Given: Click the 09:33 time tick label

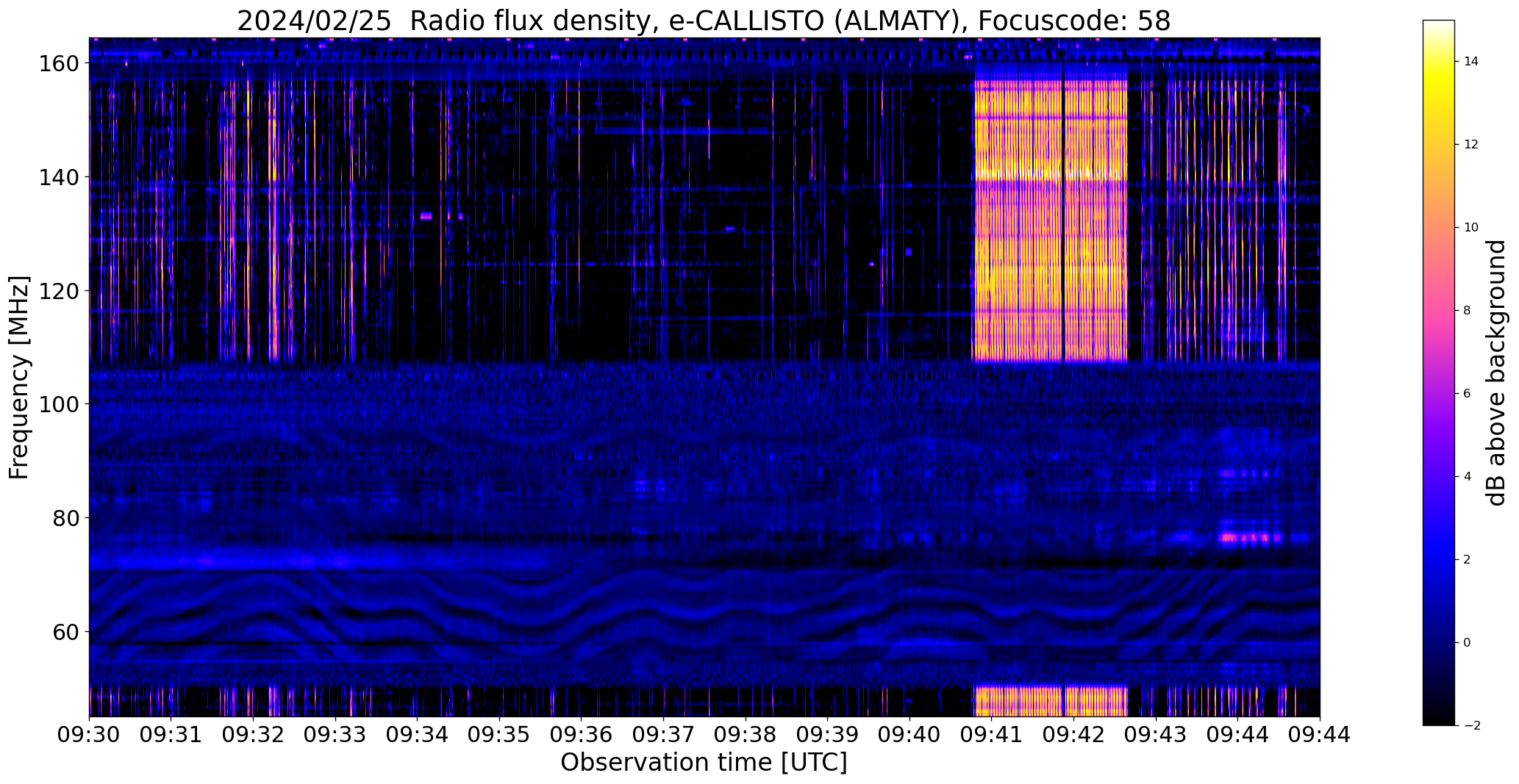Looking at the screenshot, I should click(x=335, y=734).
